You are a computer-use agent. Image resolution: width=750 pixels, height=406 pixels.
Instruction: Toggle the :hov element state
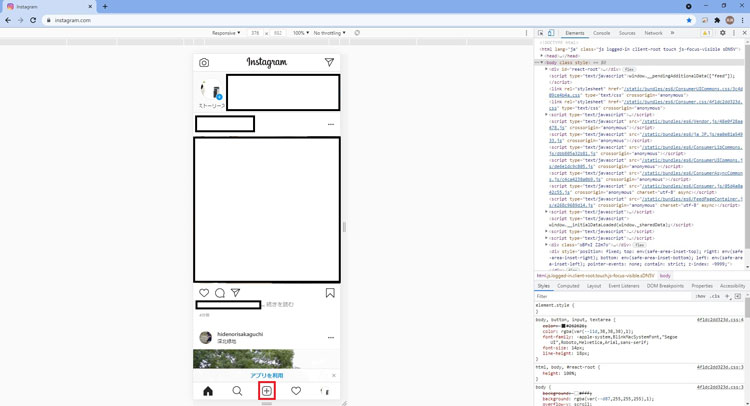coord(700,296)
